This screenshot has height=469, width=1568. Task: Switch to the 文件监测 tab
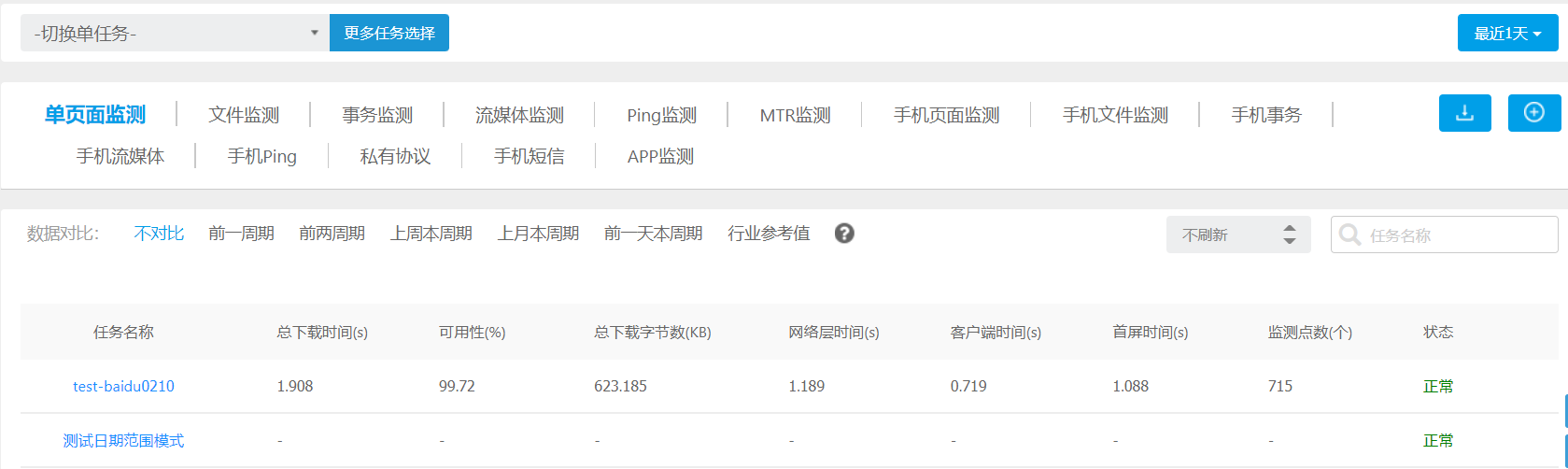click(x=244, y=115)
